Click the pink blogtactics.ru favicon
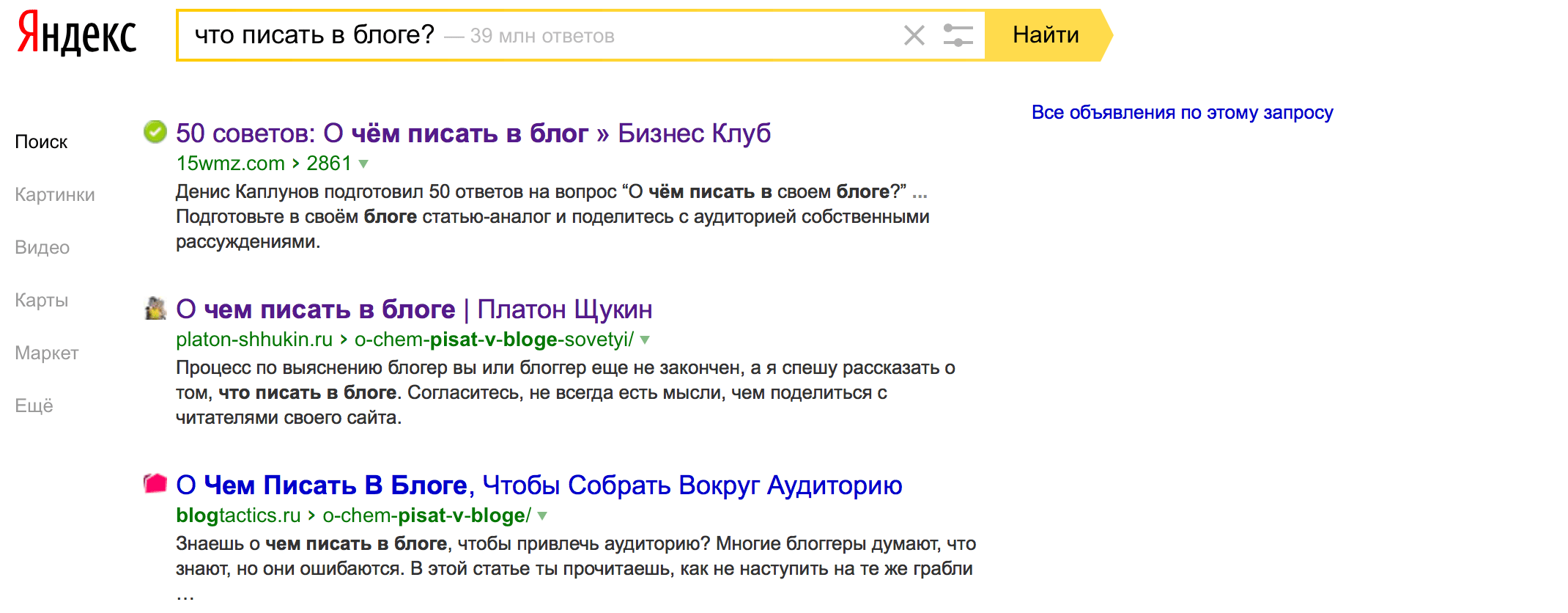This screenshot has width=1568, height=613. [x=155, y=484]
